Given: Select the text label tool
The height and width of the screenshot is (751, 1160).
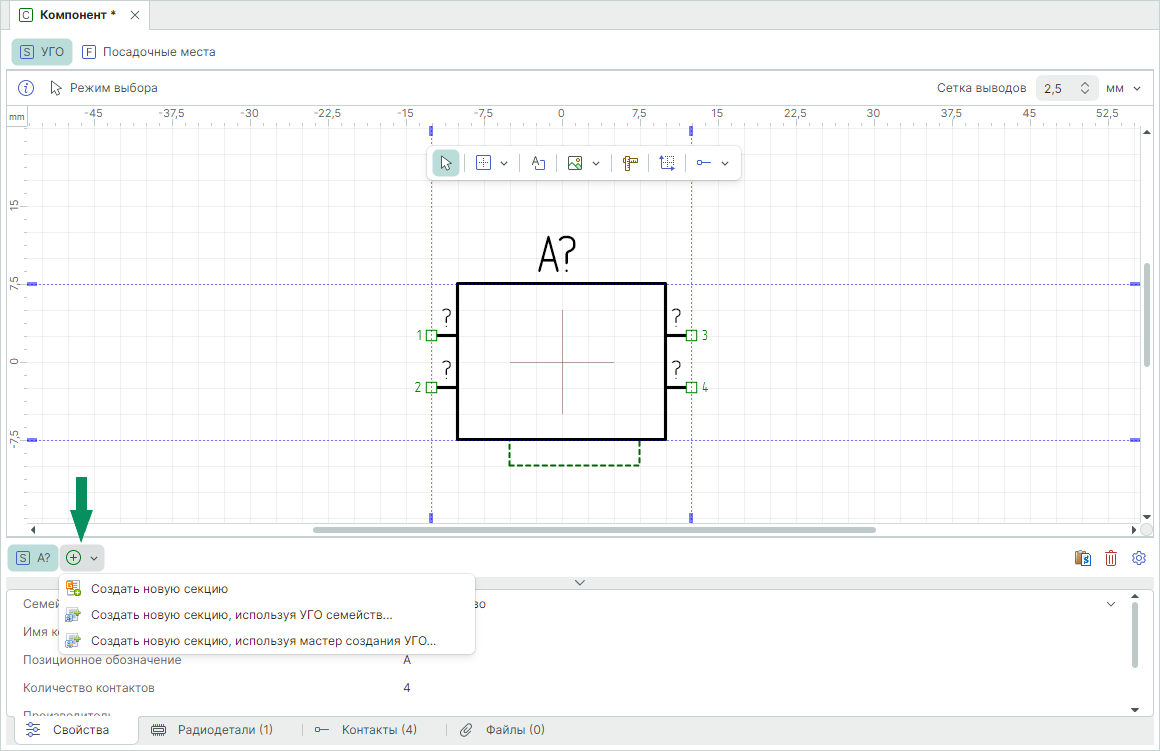Looking at the screenshot, I should pyautogui.click(x=538, y=163).
